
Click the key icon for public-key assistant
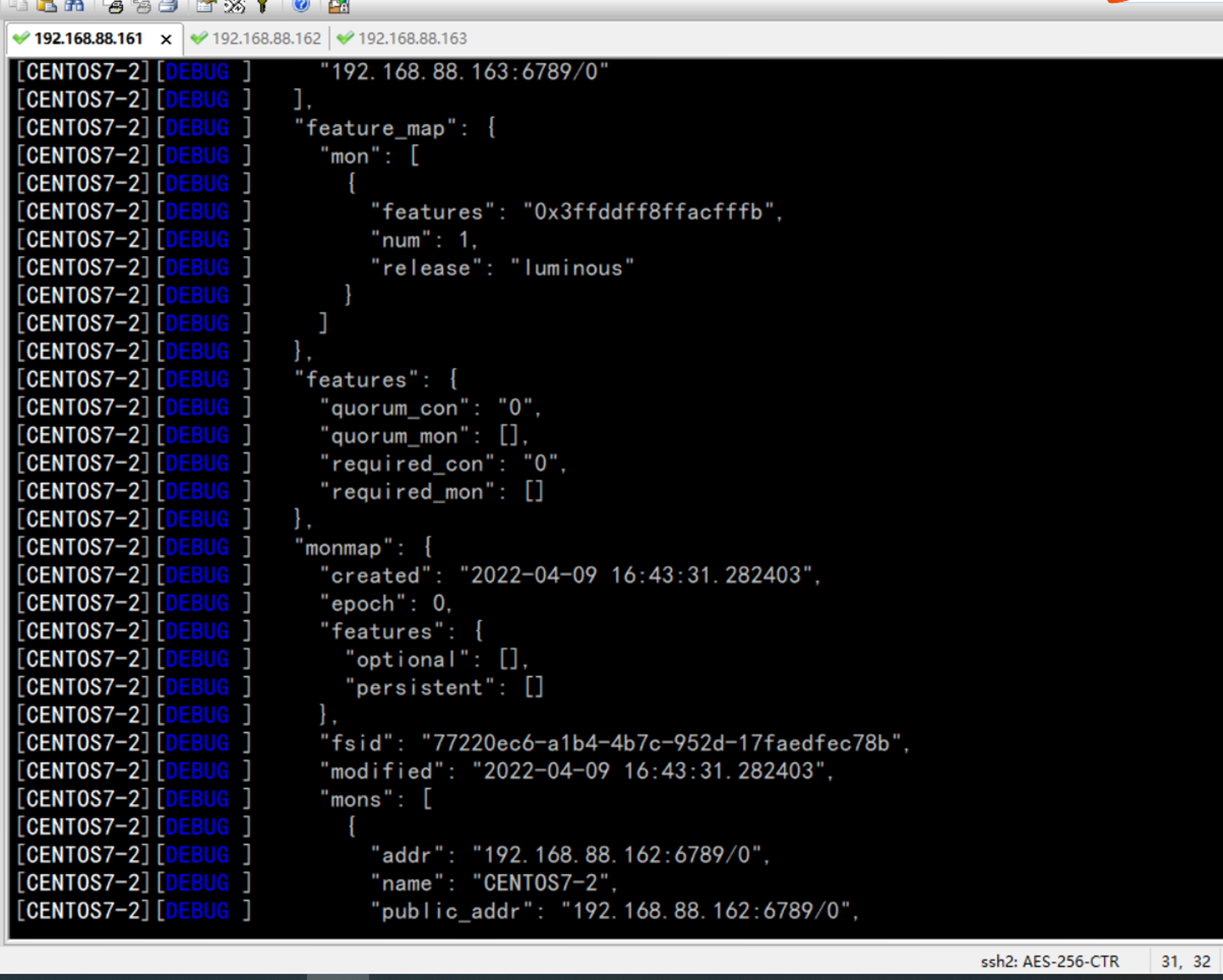(x=262, y=6)
